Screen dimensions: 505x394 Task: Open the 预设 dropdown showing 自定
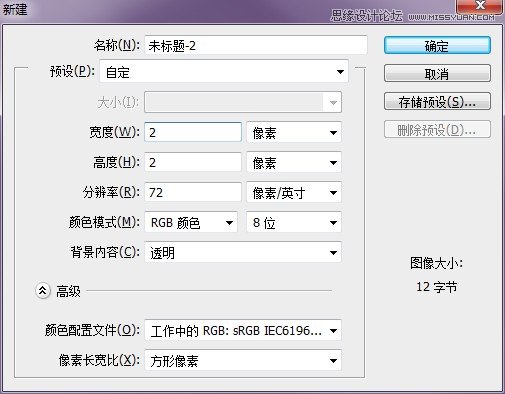coord(224,72)
